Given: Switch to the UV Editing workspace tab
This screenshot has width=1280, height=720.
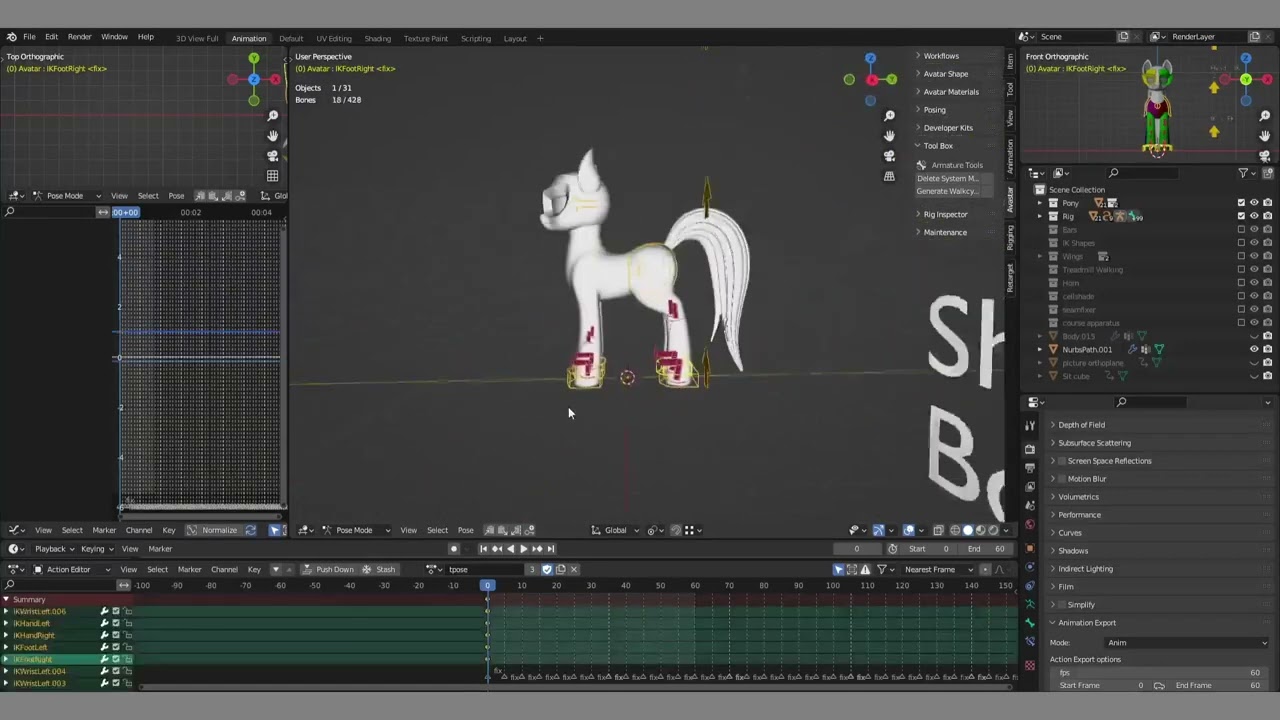Looking at the screenshot, I should (x=333, y=39).
